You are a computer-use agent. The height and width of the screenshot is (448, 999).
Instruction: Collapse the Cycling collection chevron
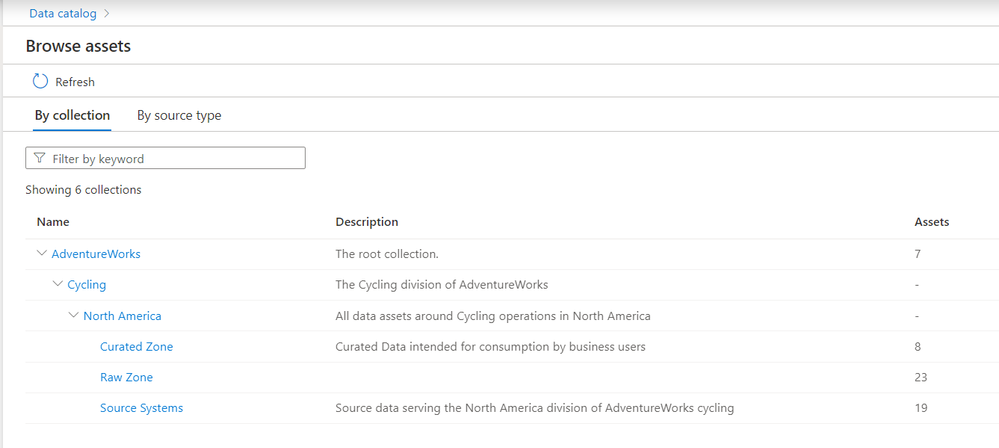coord(58,284)
